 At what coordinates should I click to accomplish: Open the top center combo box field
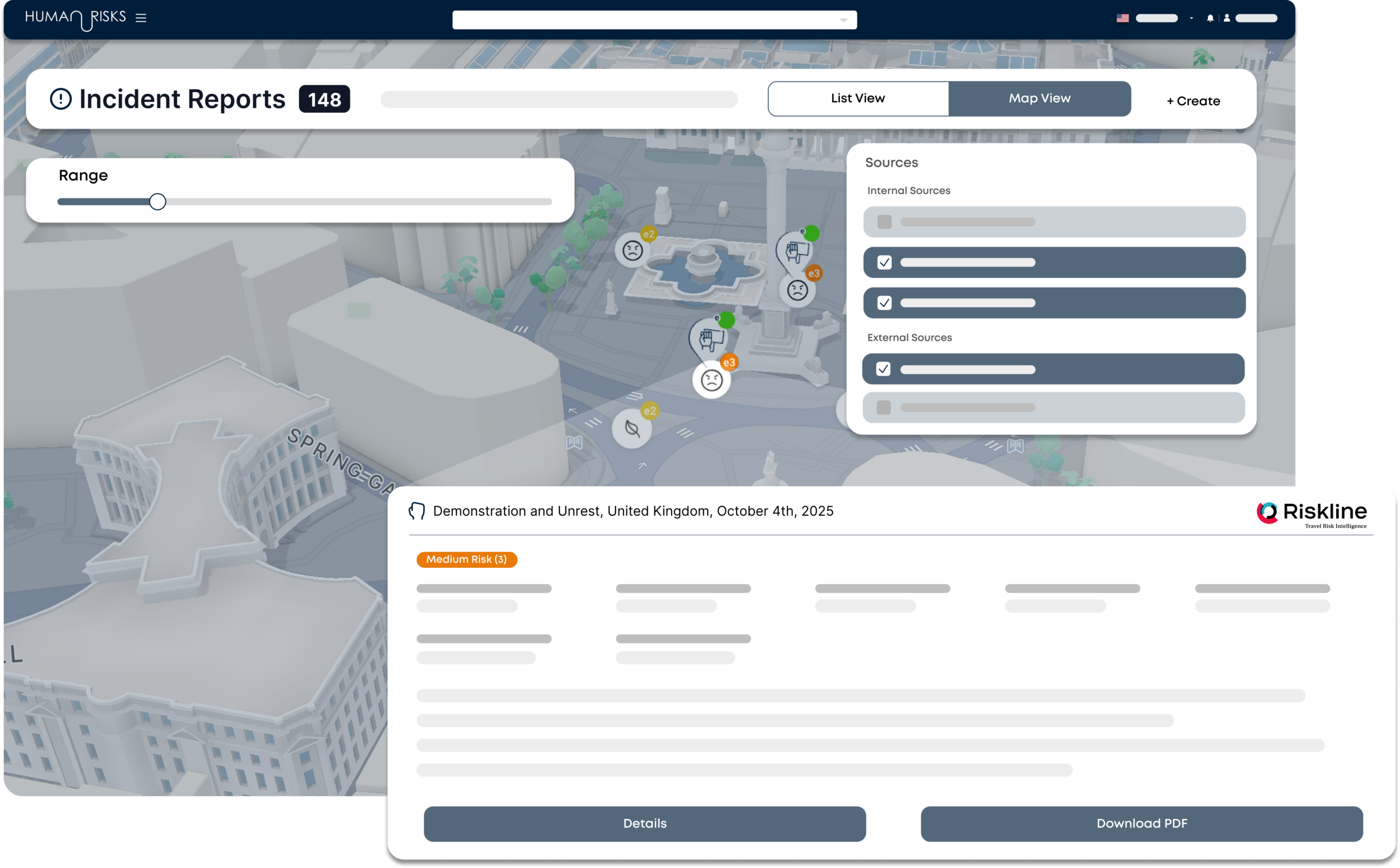(x=643, y=20)
